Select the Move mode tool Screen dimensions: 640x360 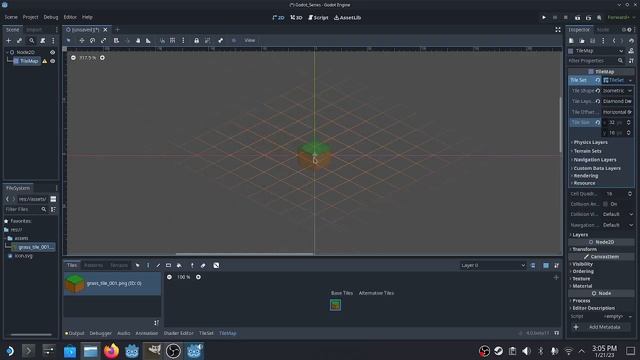coord(82,40)
